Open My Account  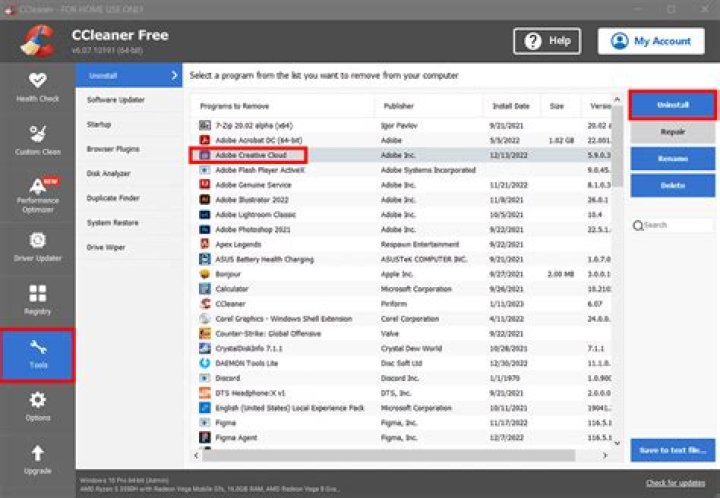coord(651,41)
